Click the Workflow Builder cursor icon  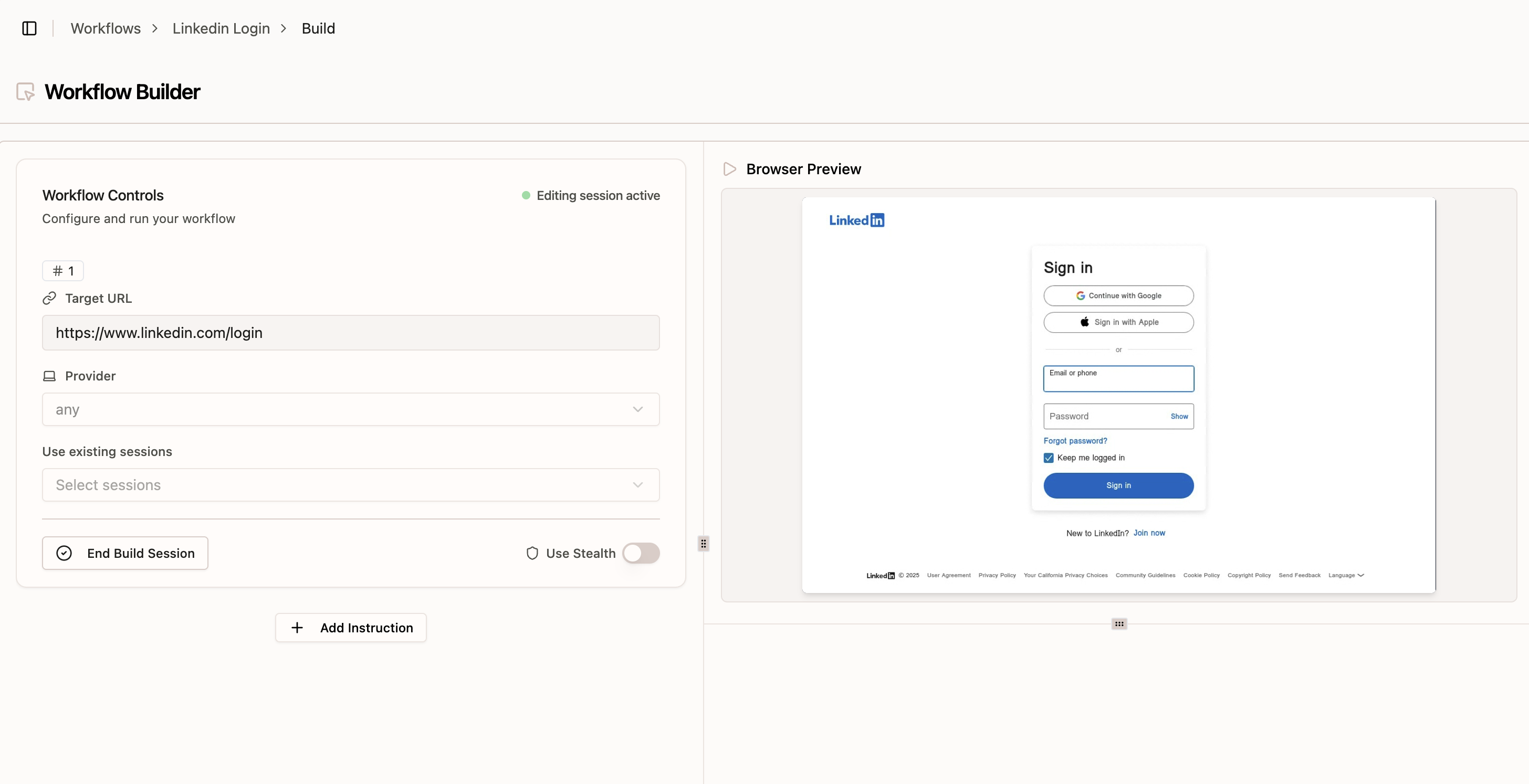click(x=26, y=92)
